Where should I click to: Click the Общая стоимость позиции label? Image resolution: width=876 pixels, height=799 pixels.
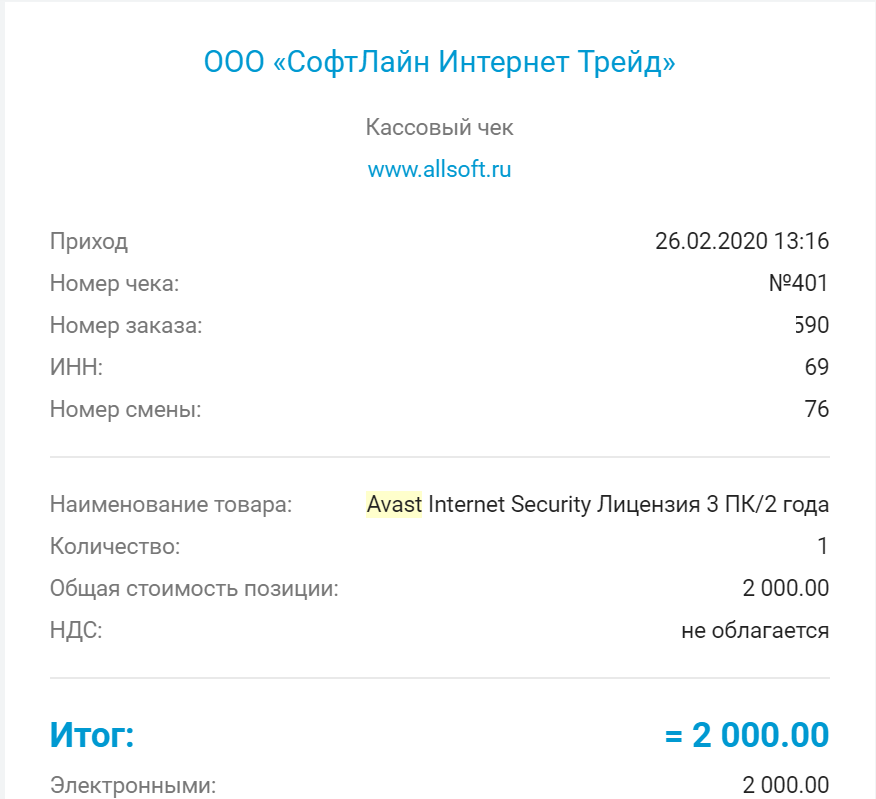(x=194, y=588)
